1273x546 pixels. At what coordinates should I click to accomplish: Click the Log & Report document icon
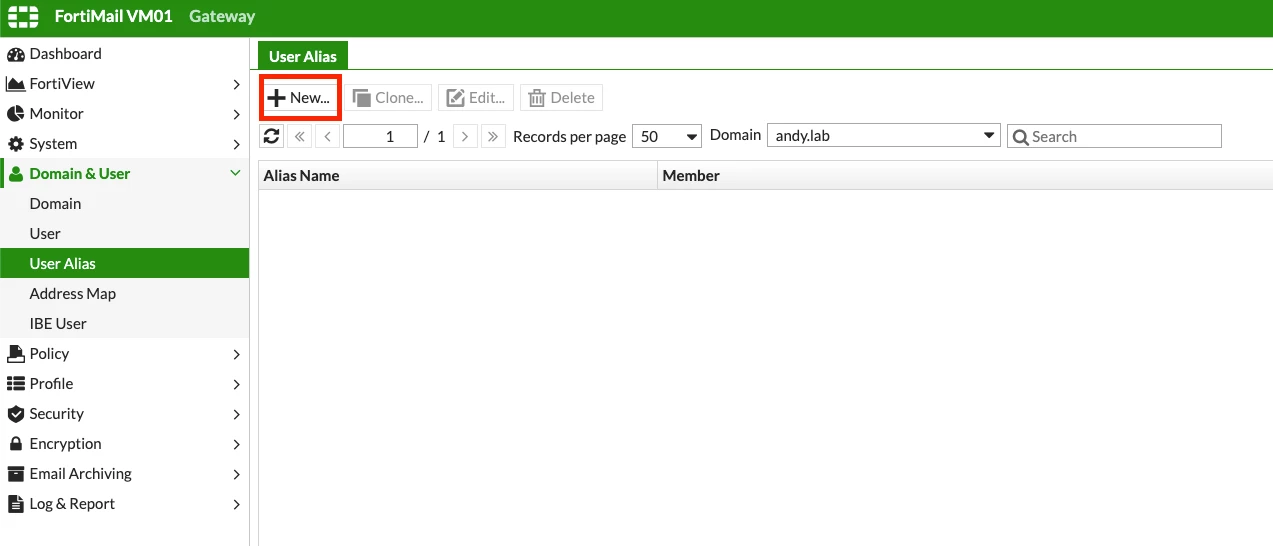coord(16,504)
